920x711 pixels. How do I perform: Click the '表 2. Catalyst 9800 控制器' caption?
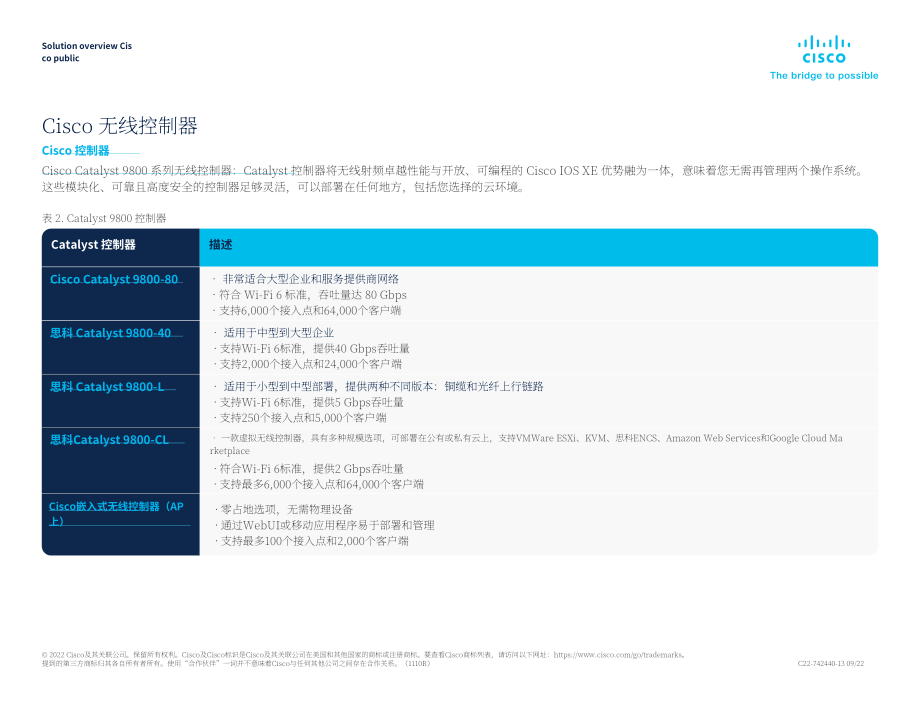pos(104,218)
